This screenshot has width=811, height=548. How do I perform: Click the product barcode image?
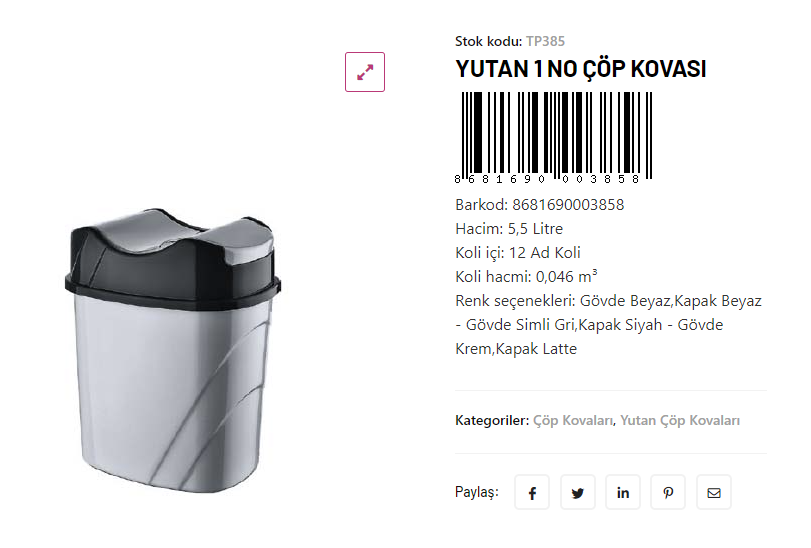coord(553,138)
